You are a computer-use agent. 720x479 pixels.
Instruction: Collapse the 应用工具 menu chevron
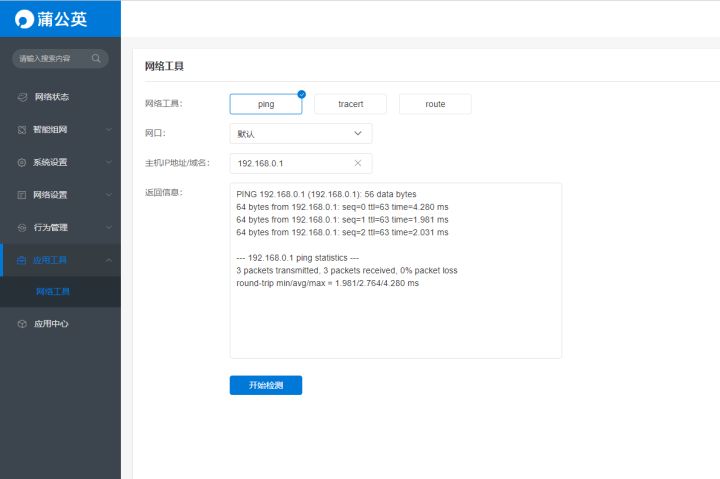click(x=108, y=260)
